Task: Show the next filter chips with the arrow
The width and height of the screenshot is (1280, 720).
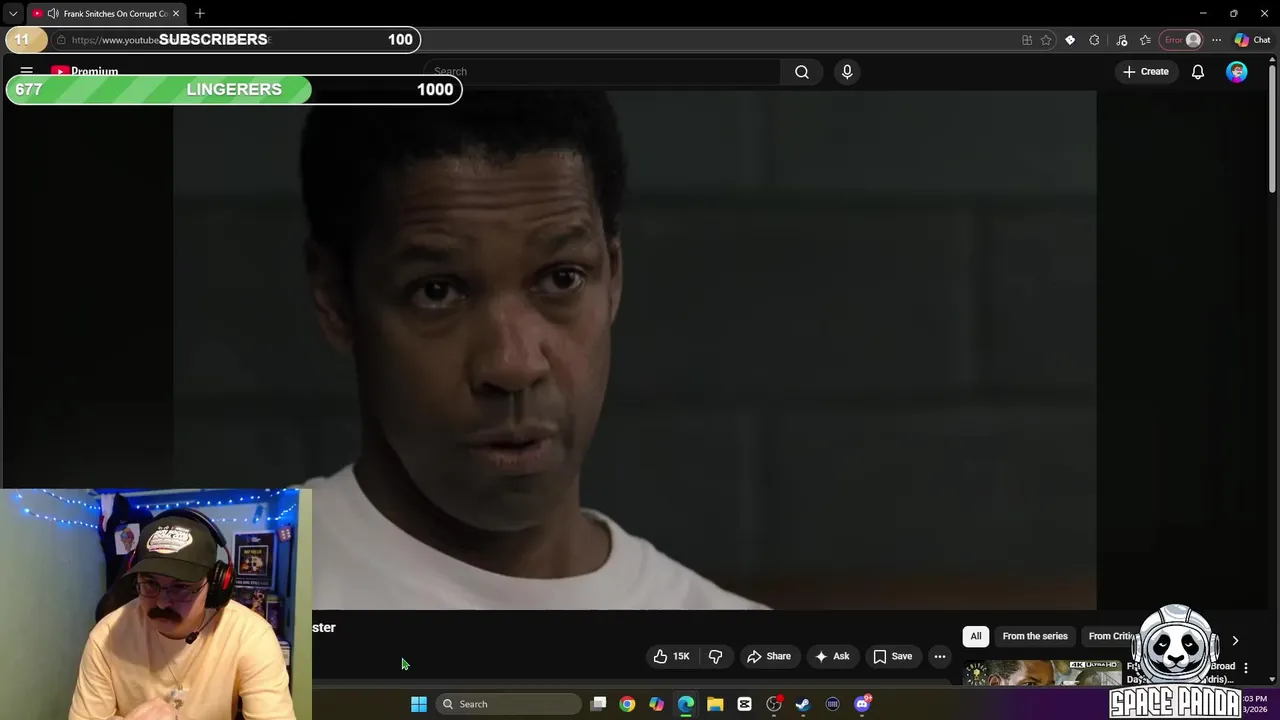Action: point(1235,640)
